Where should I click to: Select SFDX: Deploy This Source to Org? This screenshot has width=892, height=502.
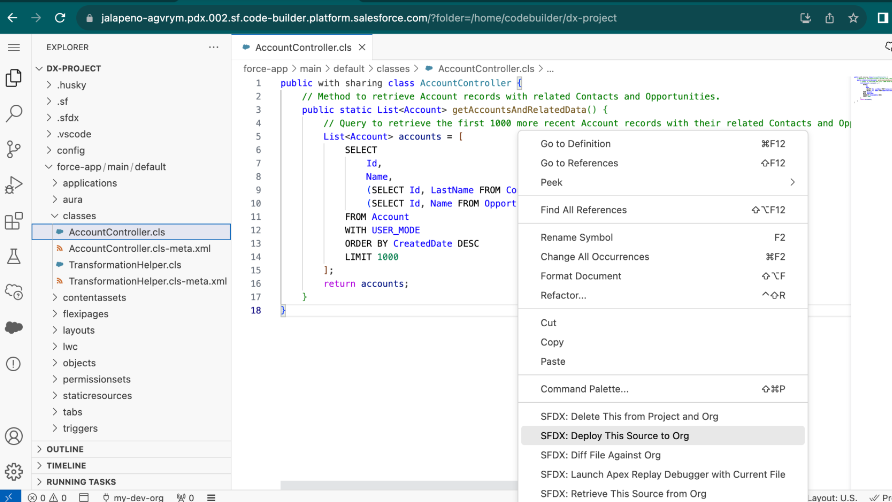tap(614, 436)
